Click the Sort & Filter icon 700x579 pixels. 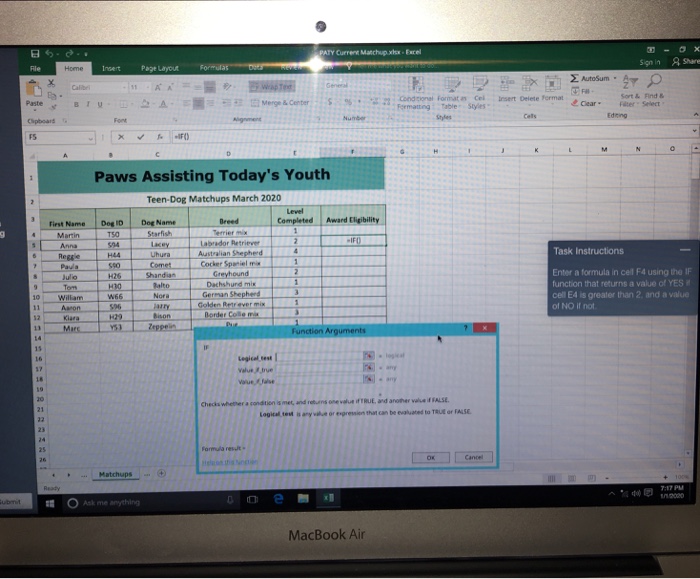pos(630,82)
